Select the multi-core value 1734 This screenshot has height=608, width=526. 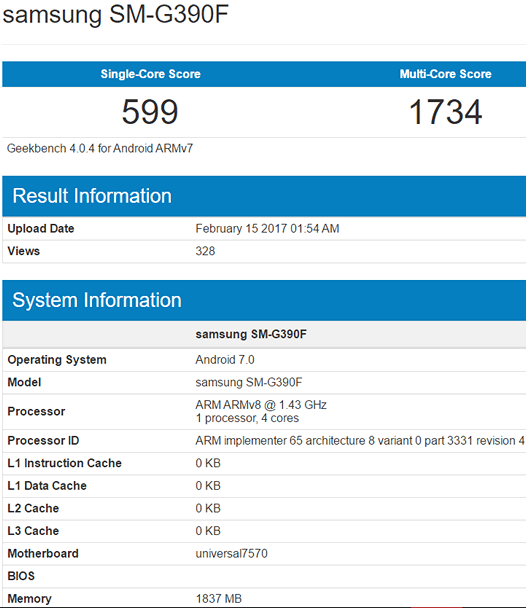[446, 112]
